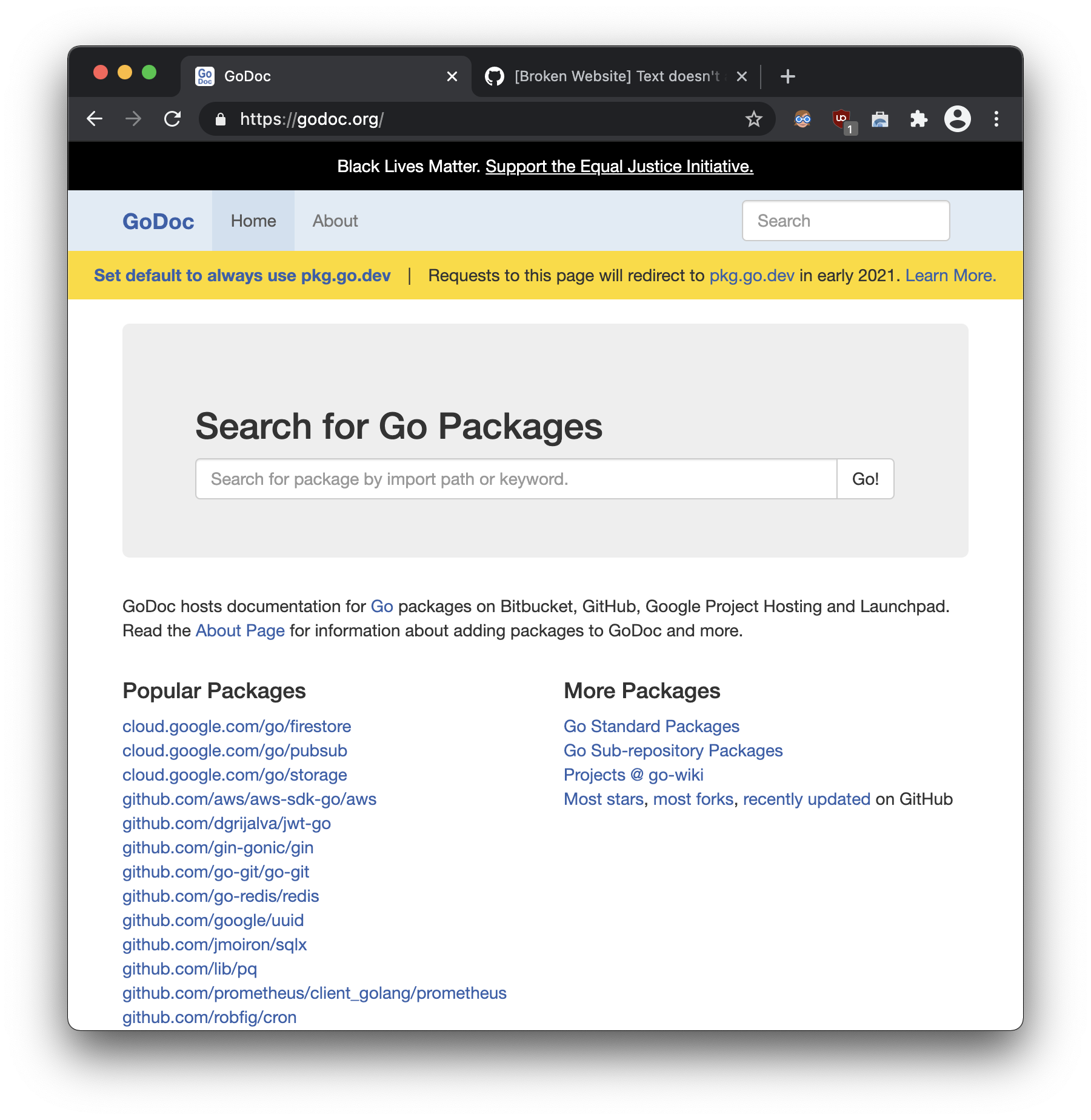Follow Support the Equal Justice Initiative link

(619, 166)
